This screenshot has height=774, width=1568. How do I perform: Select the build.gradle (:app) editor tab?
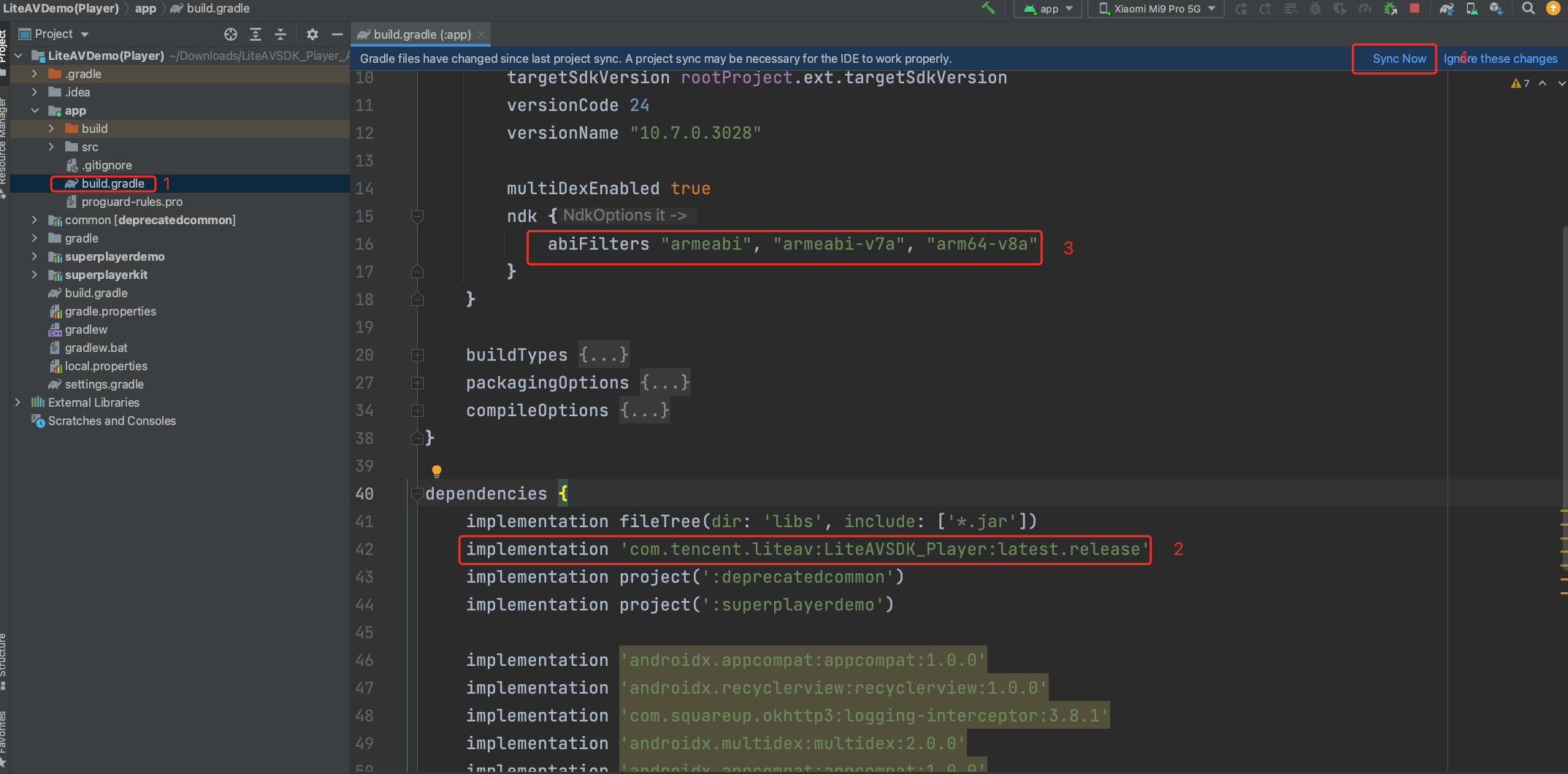420,34
